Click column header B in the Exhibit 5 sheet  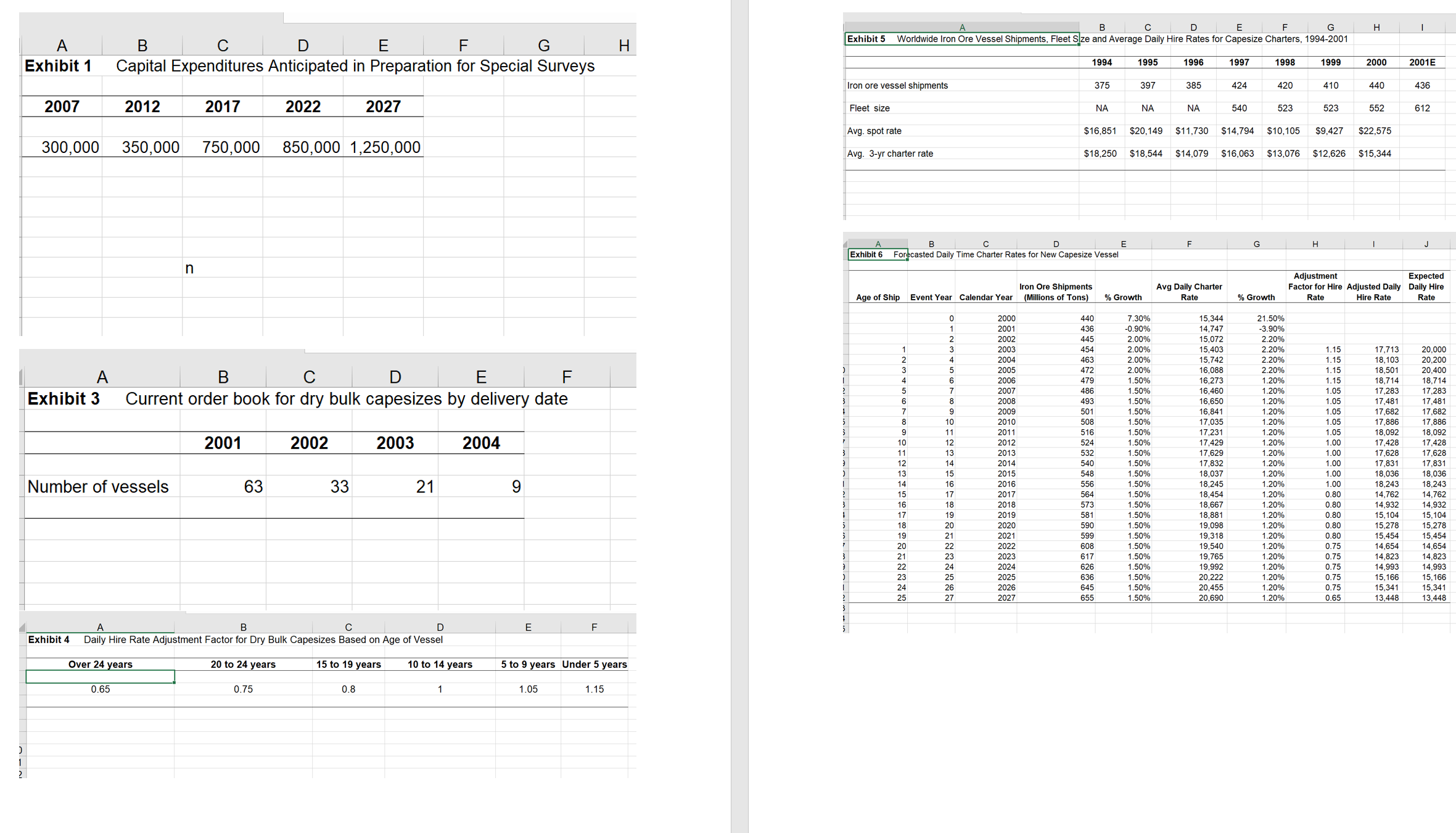pos(1101,27)
